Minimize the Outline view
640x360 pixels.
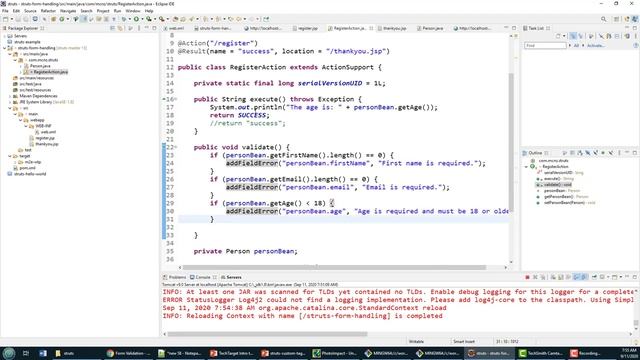tap(627, 153)
